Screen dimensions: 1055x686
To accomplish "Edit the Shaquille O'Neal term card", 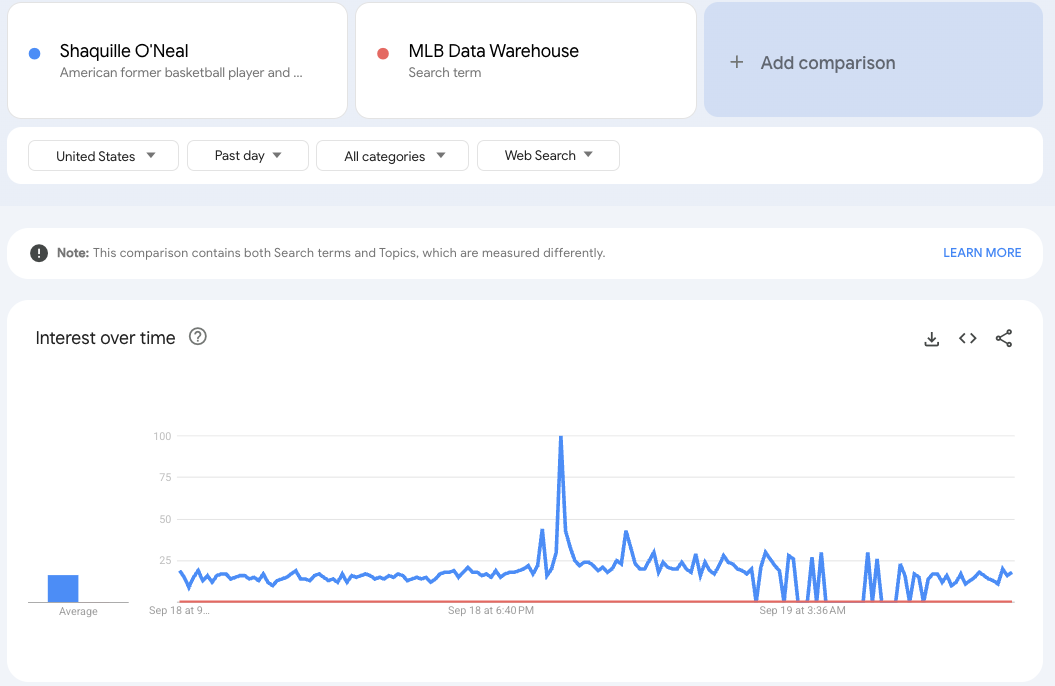I will click(178, 61).
